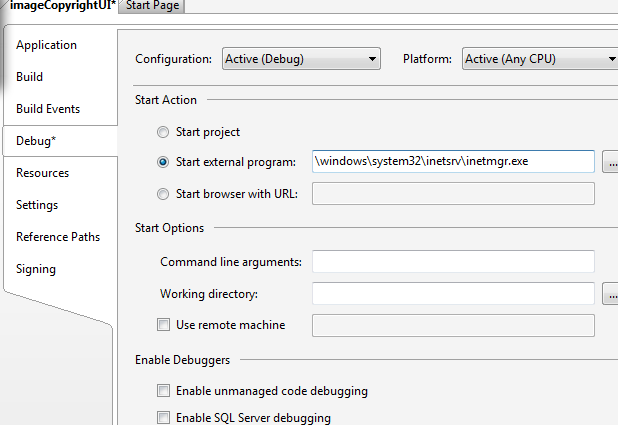Go to the Build properties page
The width and height of the screenshot is (618, 425).
coord(29,77)
